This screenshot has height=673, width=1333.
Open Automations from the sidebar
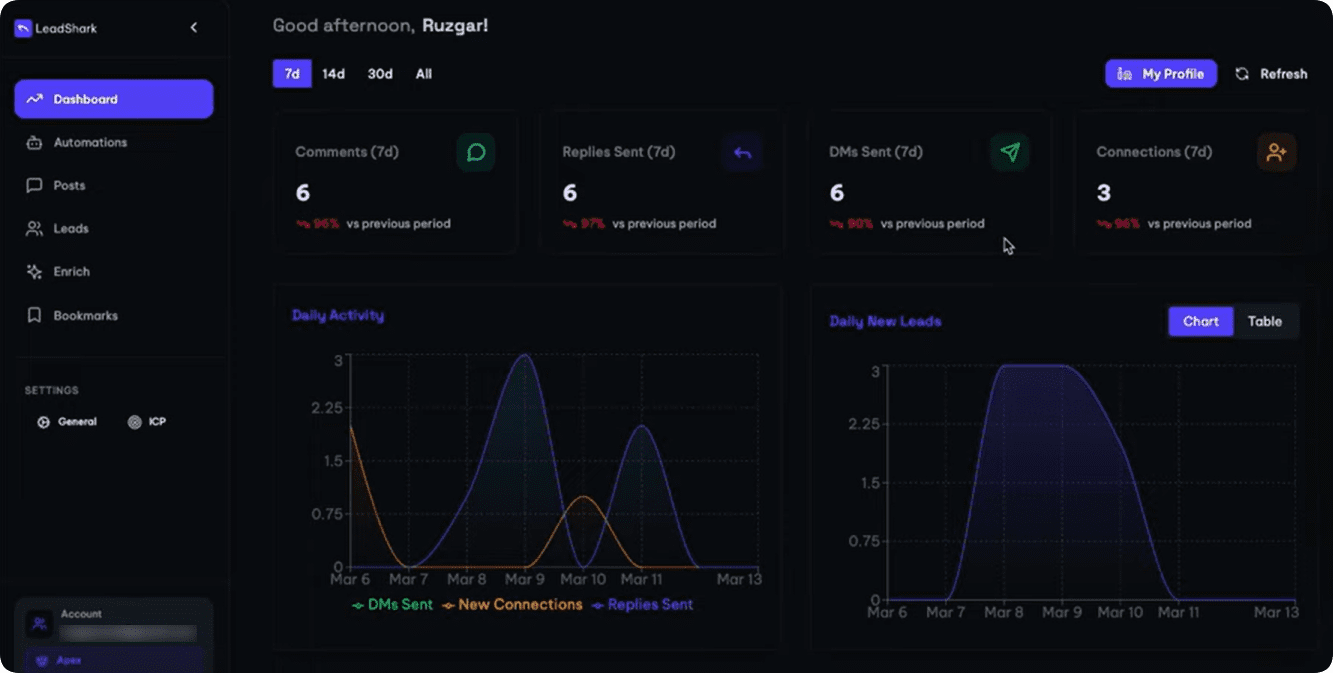[89, 143]
